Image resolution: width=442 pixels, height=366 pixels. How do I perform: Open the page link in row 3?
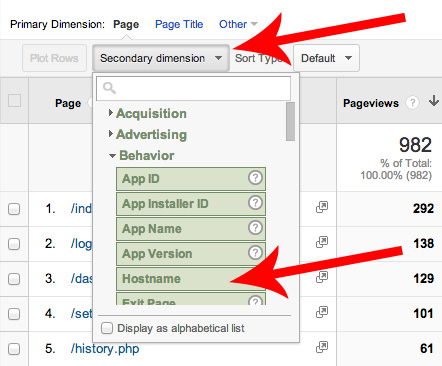[x=81, y=279]
